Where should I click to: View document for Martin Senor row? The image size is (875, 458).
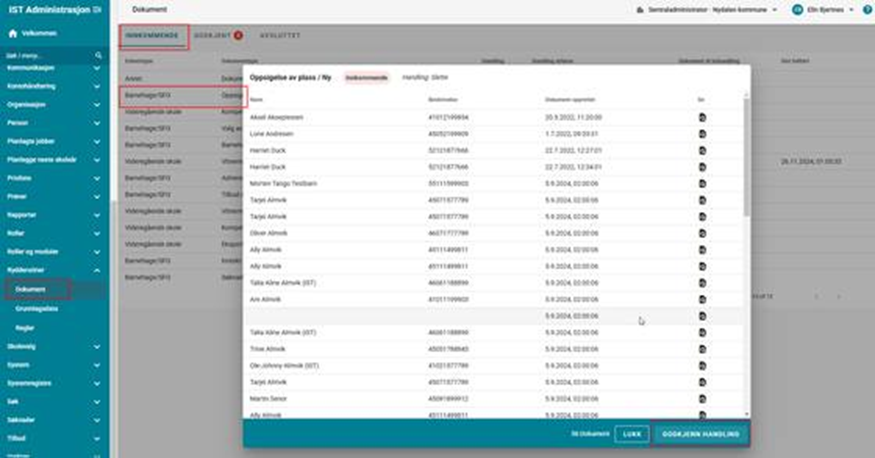pos(702,396)
